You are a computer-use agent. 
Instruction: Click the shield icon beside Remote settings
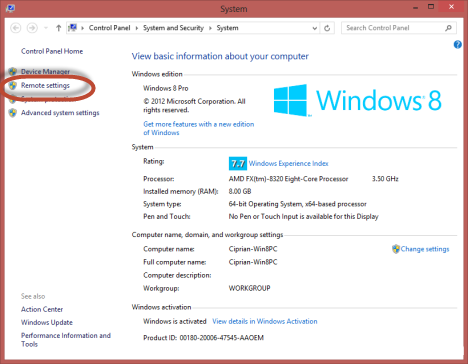(13, 86)
